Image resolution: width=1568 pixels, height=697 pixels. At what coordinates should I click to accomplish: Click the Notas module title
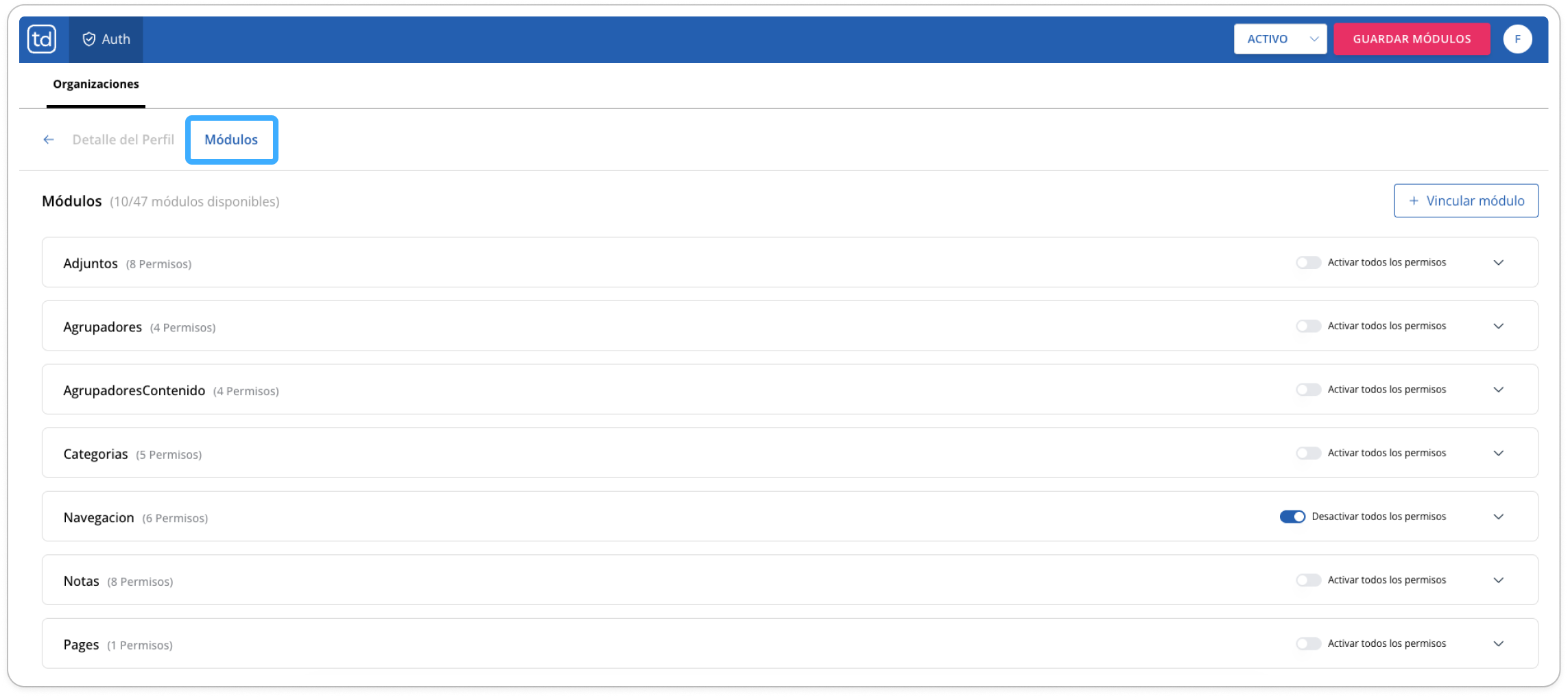point(81,581)
